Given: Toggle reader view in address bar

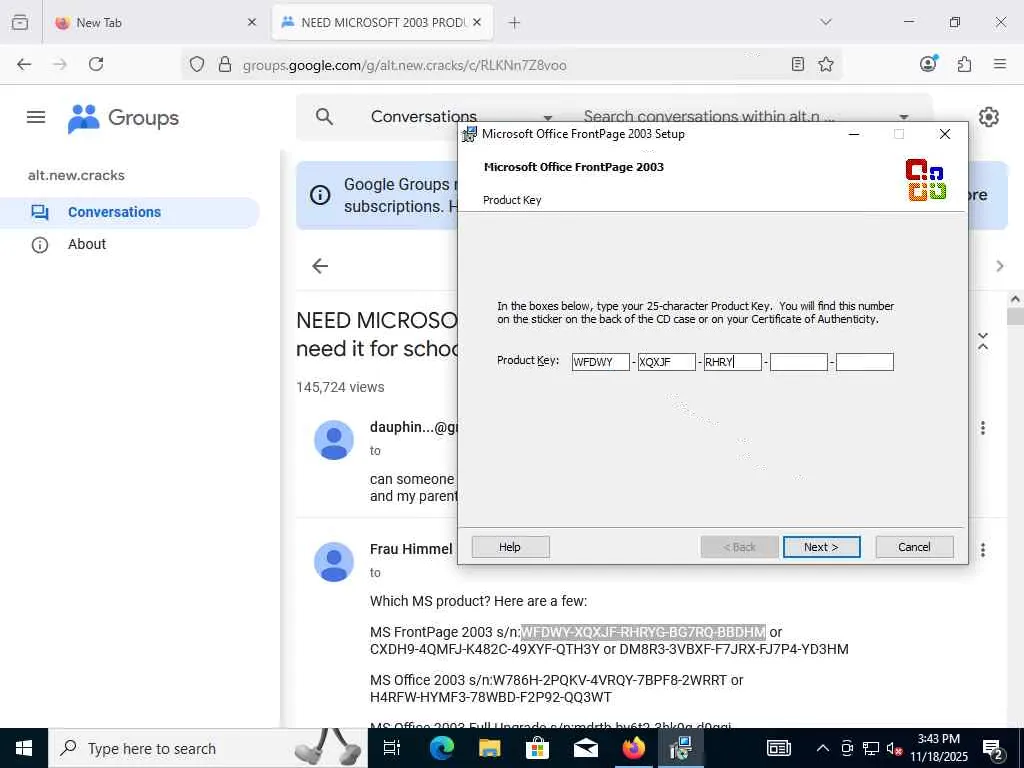Looking at the screenshot, I should (x=797, y=64).
